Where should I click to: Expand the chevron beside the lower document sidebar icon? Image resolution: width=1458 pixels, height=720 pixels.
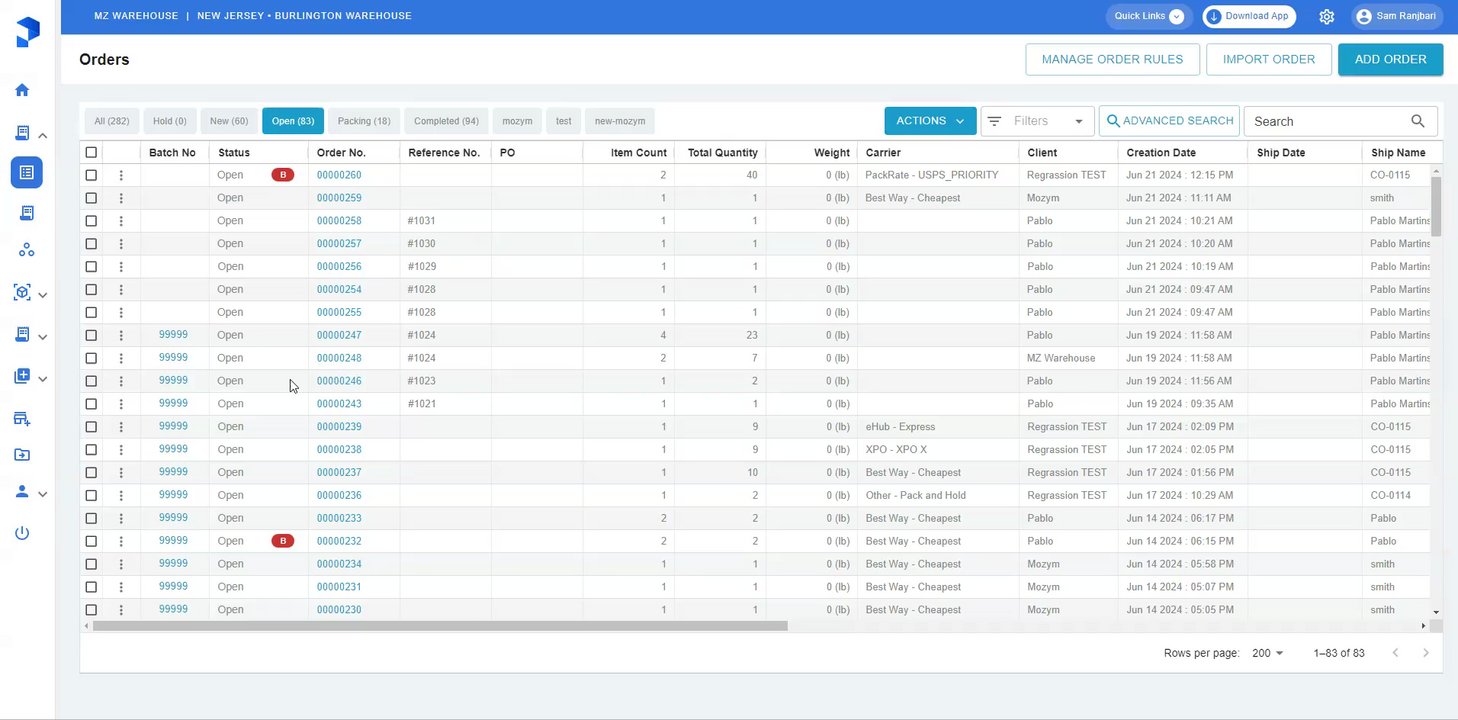point(43,337)
